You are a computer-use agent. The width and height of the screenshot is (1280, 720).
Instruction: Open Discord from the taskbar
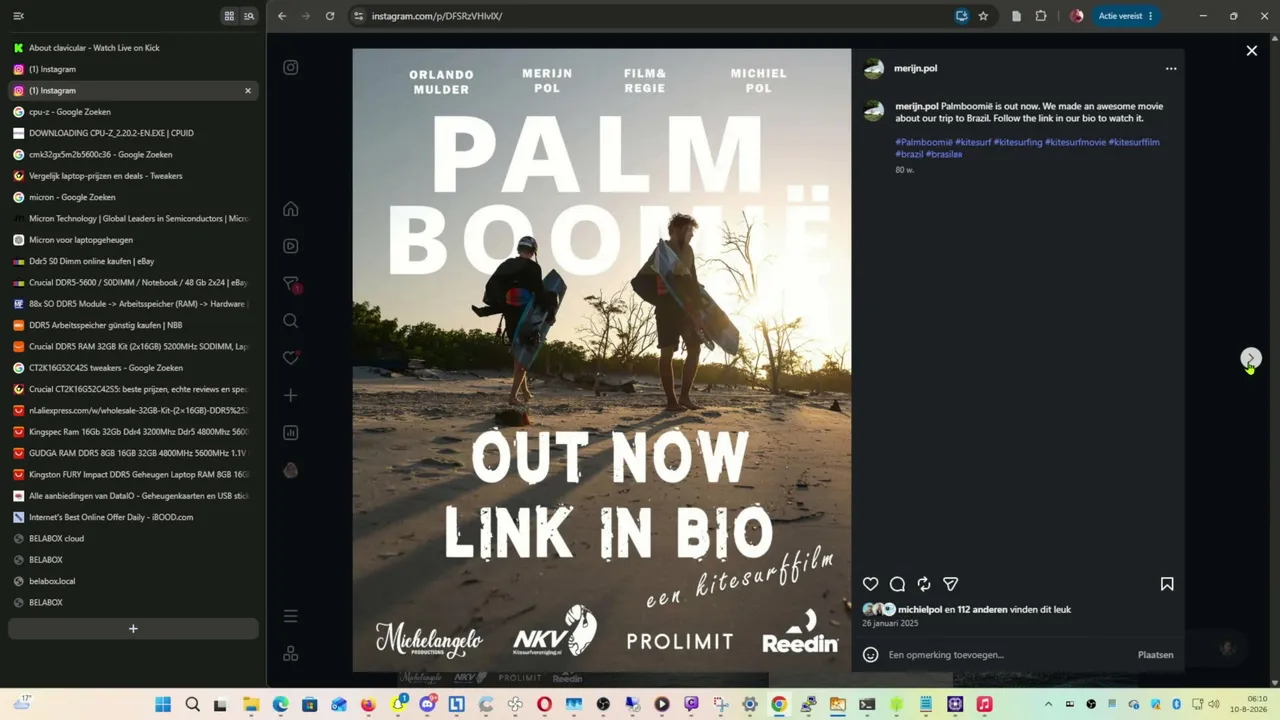(427, 705)
